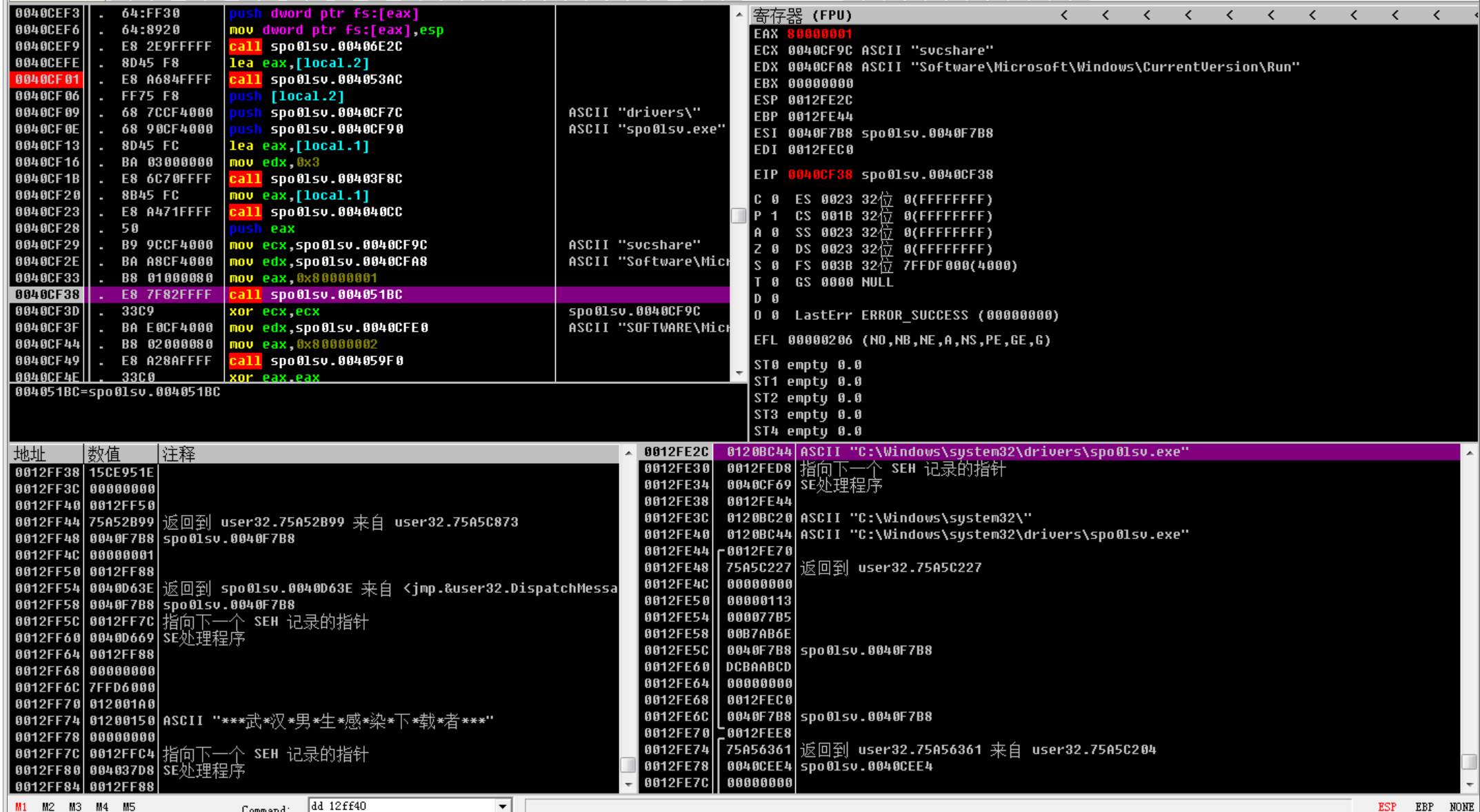Select NONE stack addressing mode

1461,806
